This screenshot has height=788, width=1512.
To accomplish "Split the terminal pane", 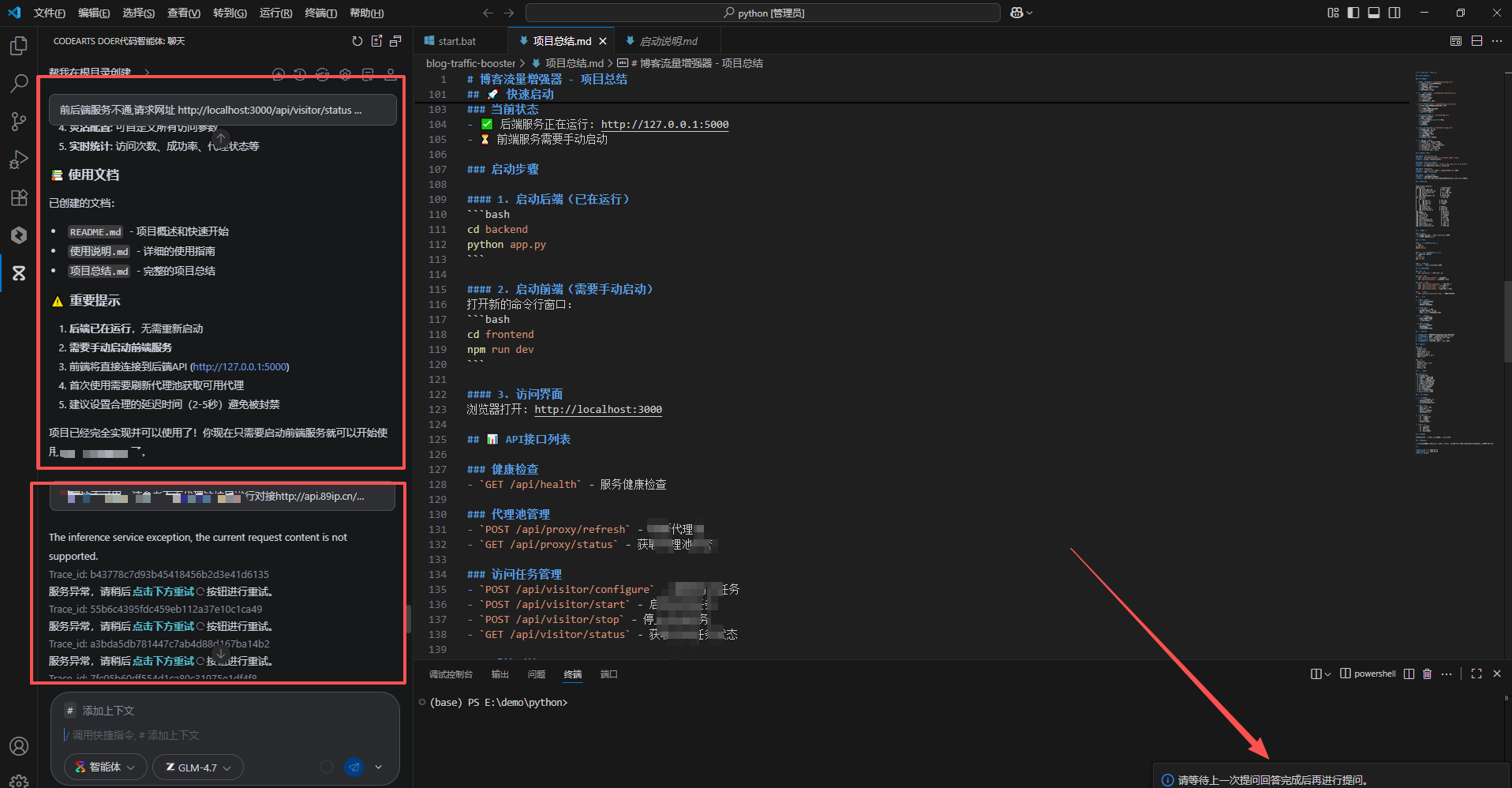I will [x=1409, y=674].
